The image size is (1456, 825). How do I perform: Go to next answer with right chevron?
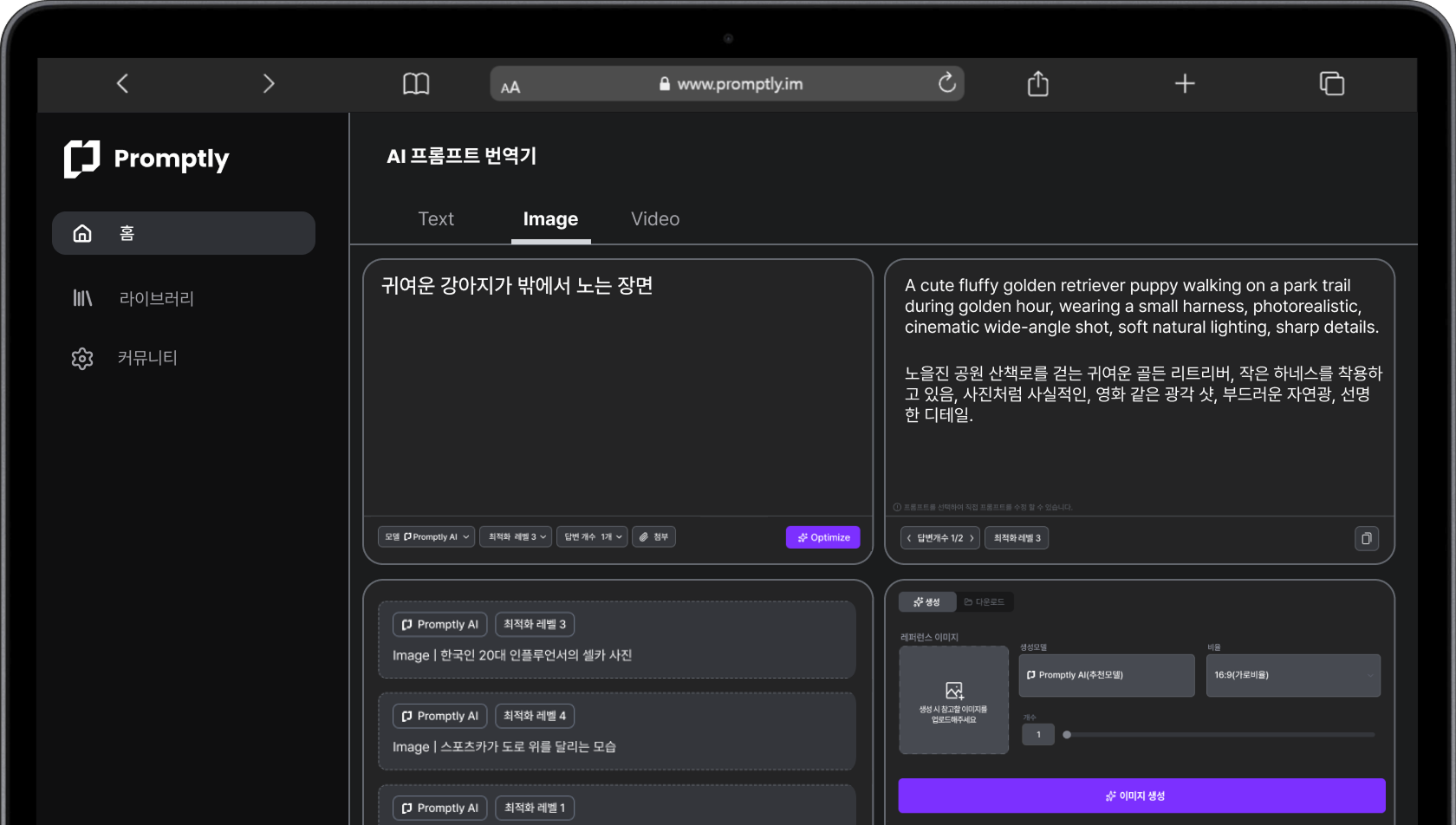[x=972, y=538]
